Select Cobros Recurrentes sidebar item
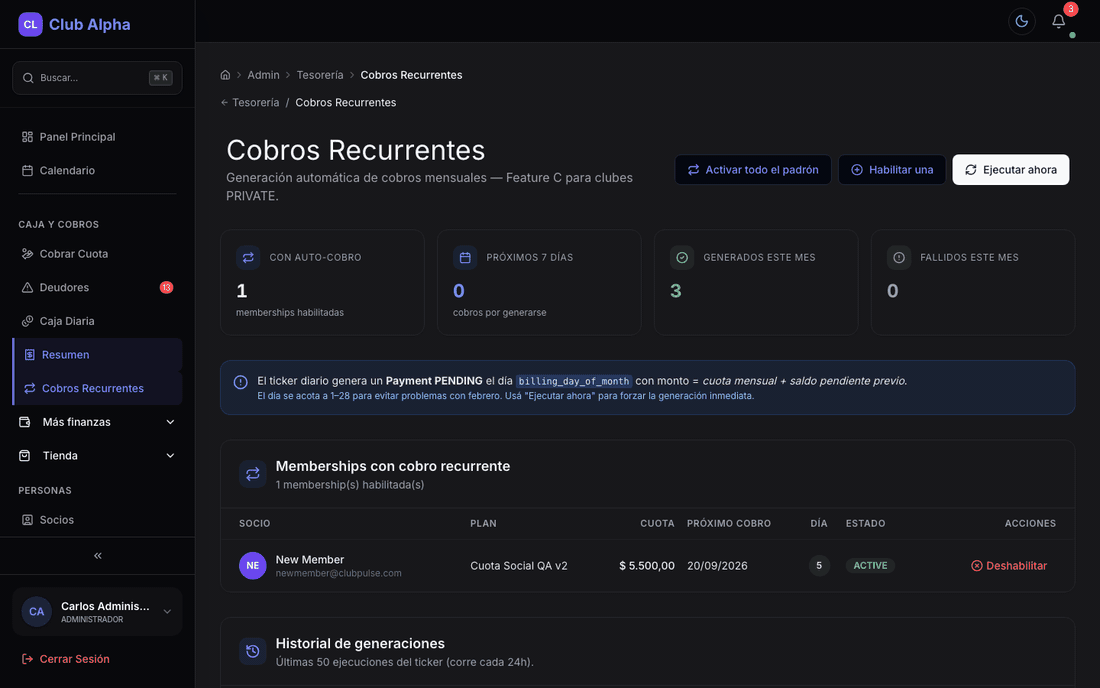This screenshot has height=688, width=1100. [x=98, y=389]
